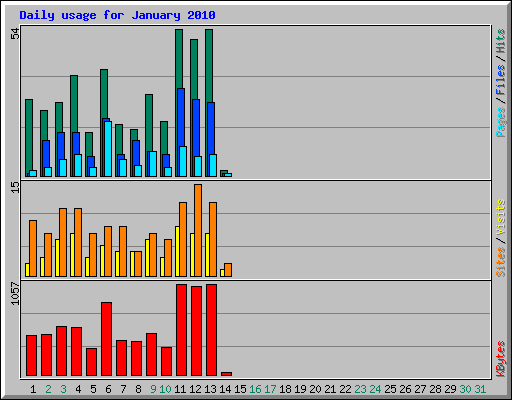
Task: Click the red KBytes bar for day 14
Action: [x=227, y=374]
